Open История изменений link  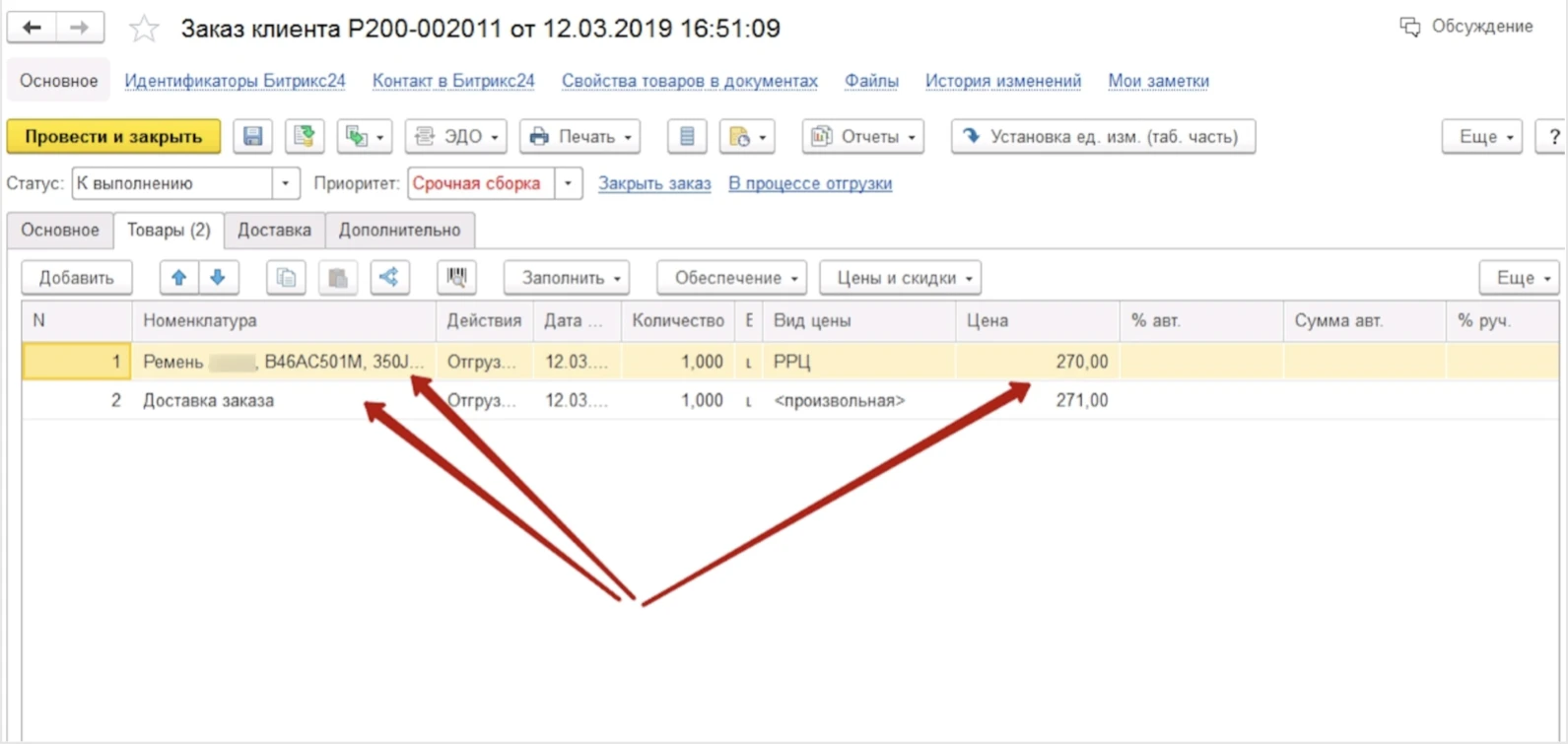[1002, 81]
